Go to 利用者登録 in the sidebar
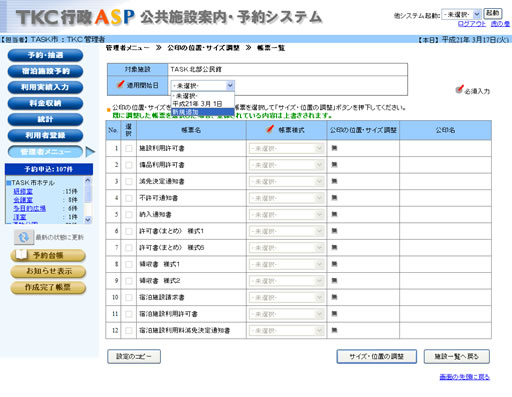The height and width of the screenshot is (397, 512). pyautogui.click(x=45, y=135)
